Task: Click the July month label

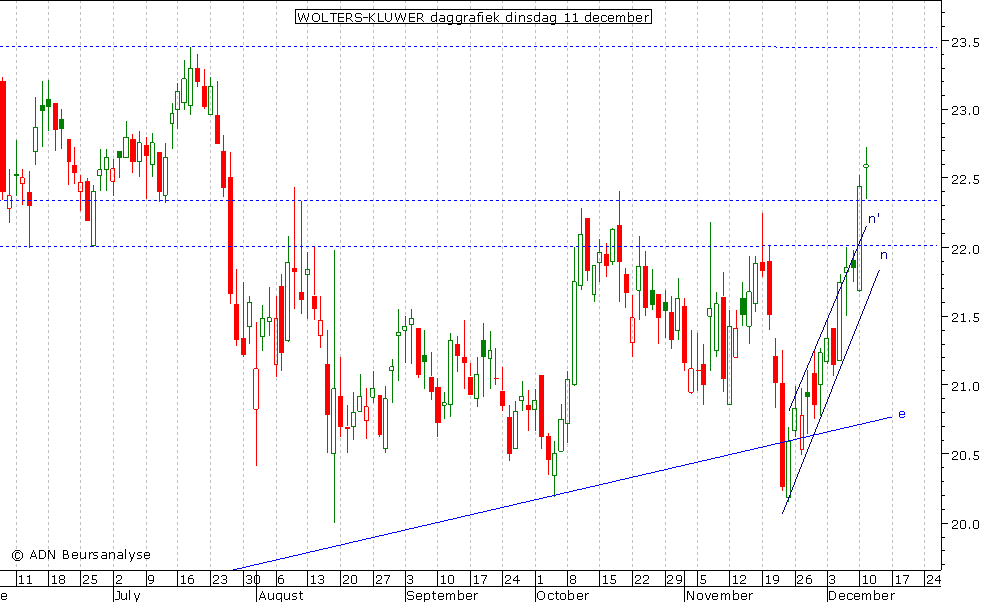Action: click(128, 595)
